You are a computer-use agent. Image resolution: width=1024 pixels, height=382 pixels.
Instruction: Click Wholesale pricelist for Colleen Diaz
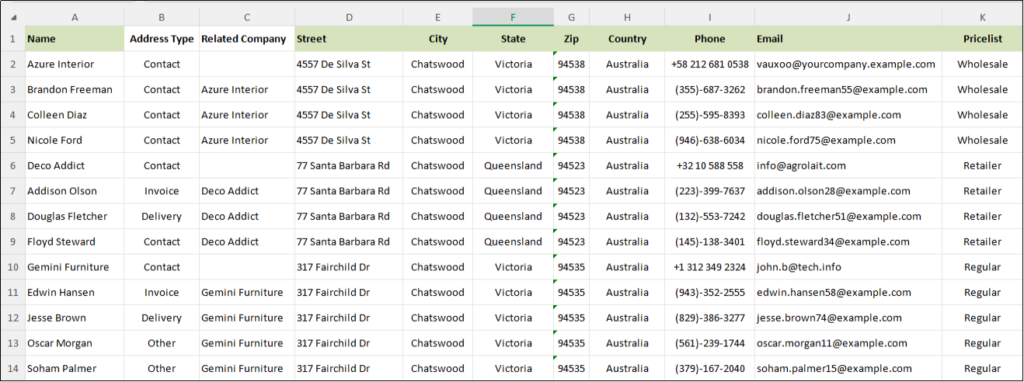tap(982, 115)
